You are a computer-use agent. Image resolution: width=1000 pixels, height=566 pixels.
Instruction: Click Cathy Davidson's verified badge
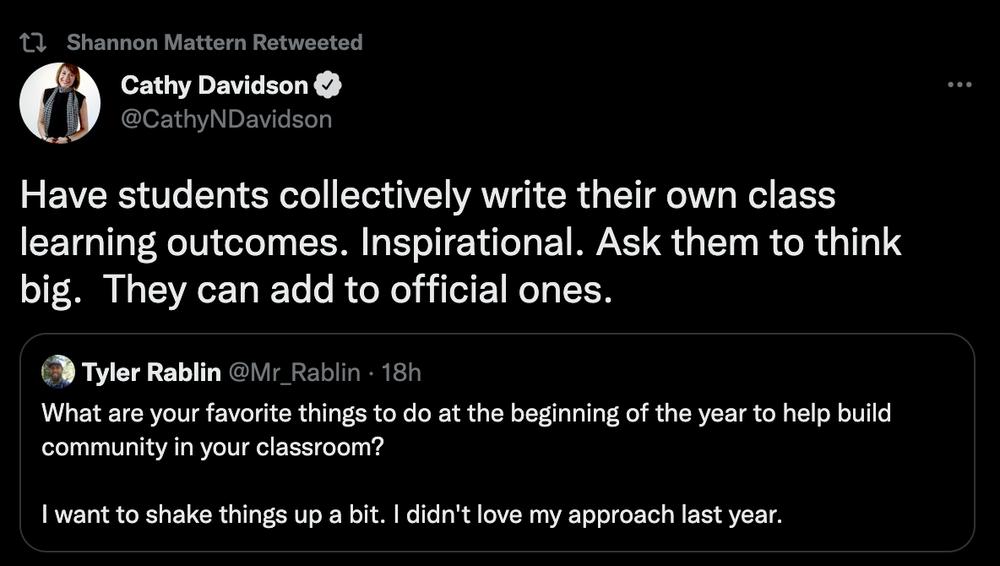point(328,85)
